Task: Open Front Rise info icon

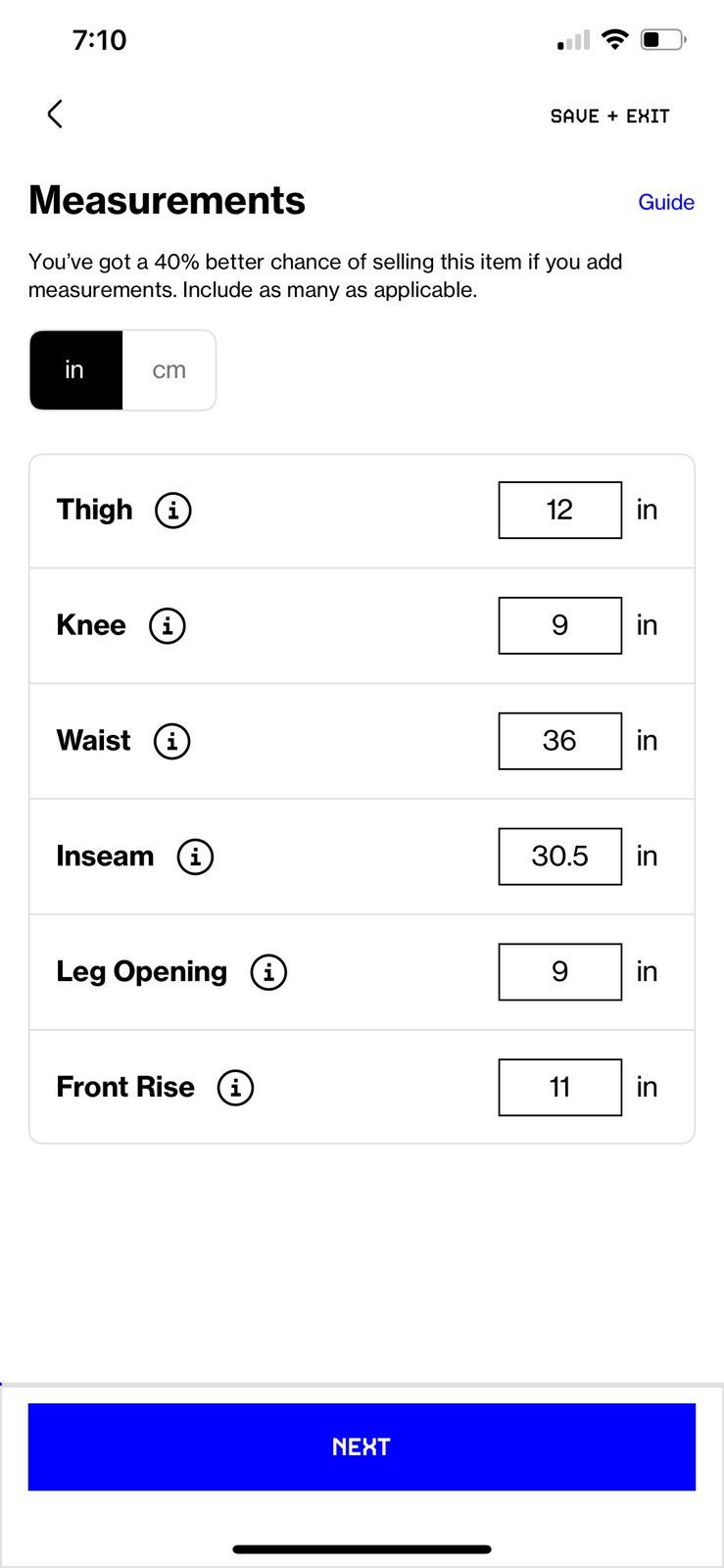Action: pos(235,1089)
